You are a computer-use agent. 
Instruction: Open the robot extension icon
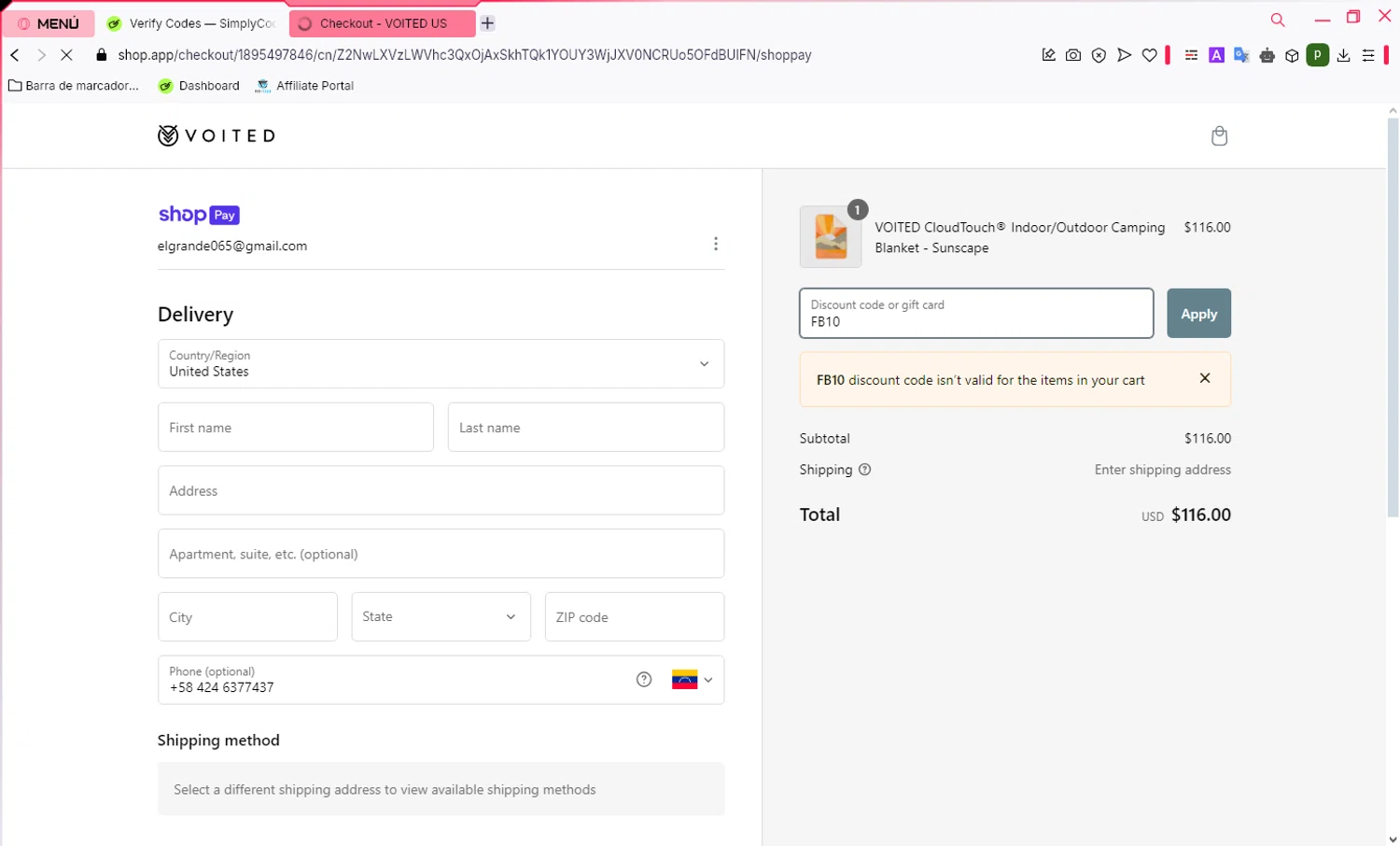click(x=1267, y=55)
